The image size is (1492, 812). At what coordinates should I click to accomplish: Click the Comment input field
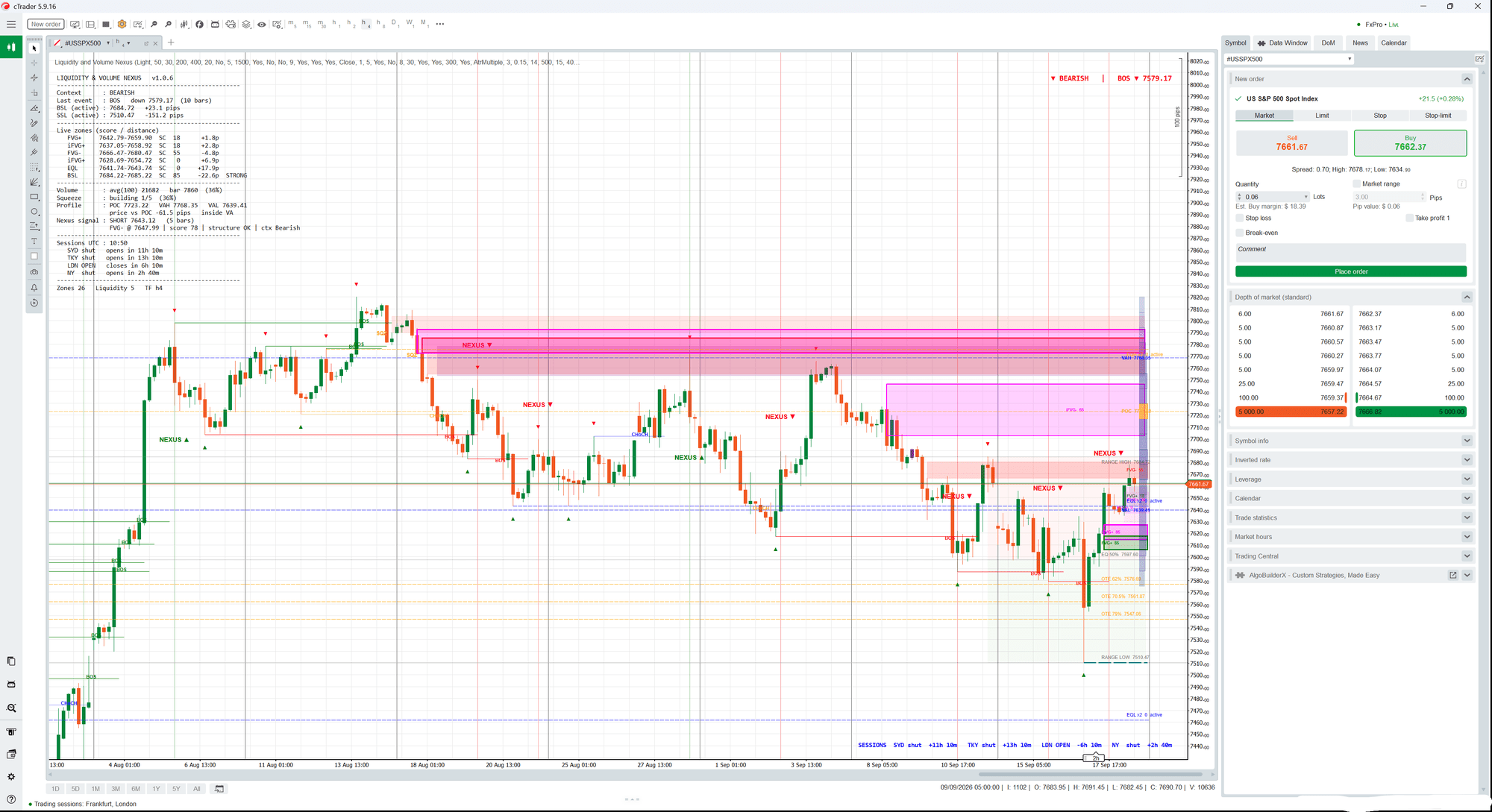[x=1350, y=252]
